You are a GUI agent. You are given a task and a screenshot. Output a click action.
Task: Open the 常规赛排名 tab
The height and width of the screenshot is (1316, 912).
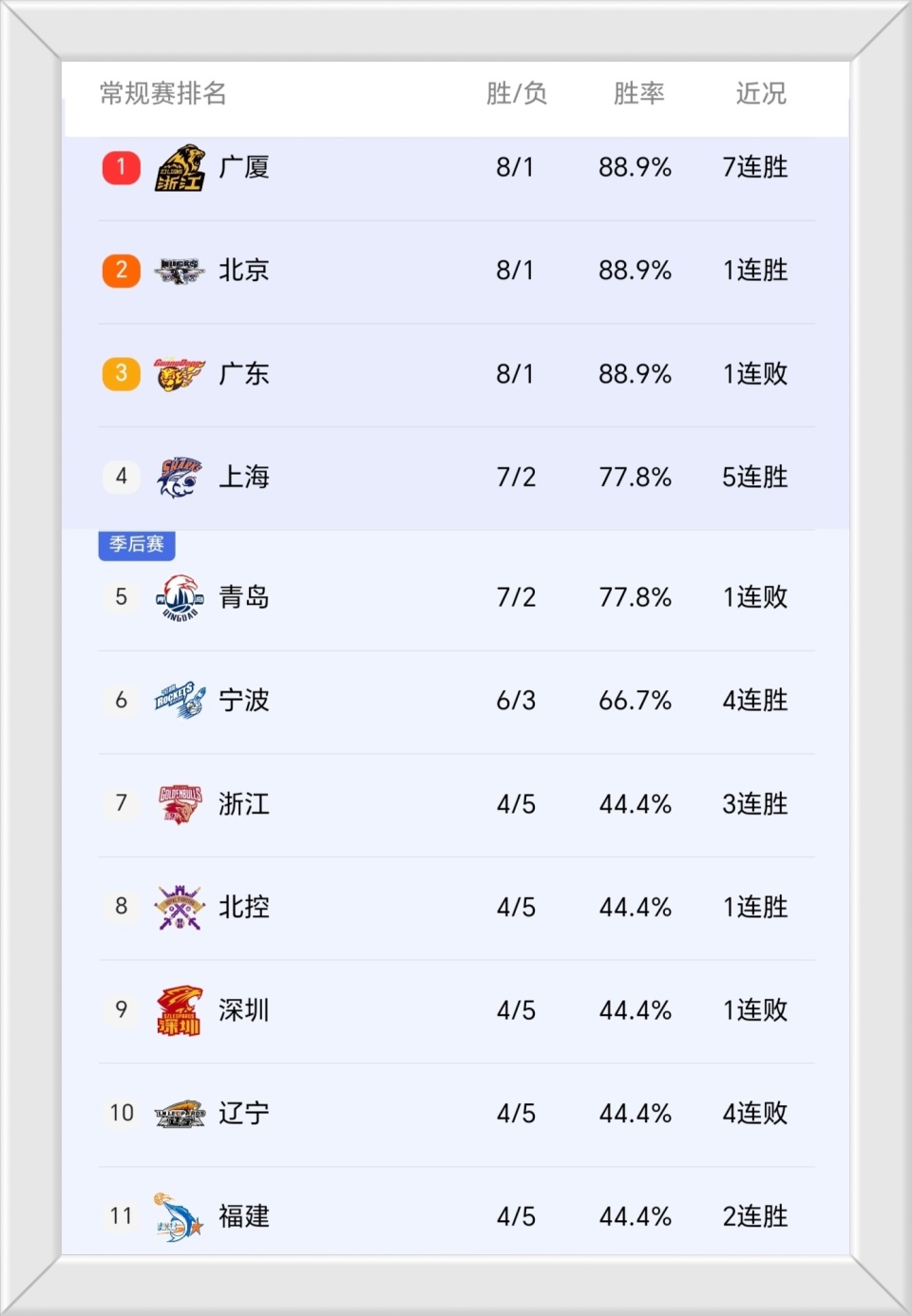[x=163, y=94]
